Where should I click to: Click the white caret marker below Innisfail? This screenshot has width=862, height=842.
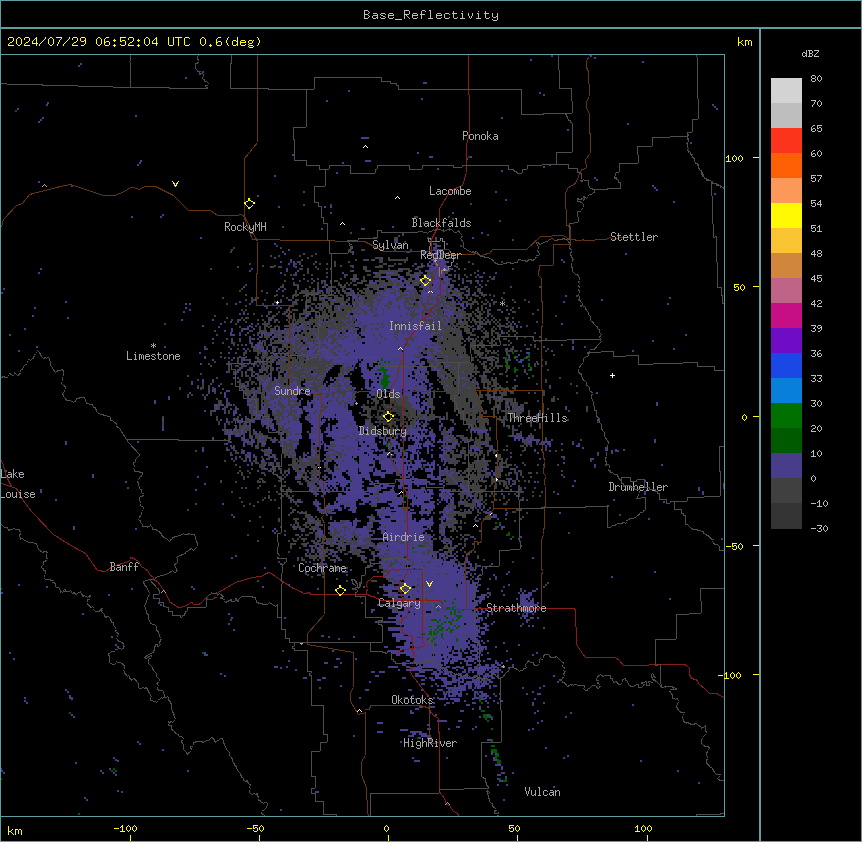pyautogui.click(x=400, y=348)
